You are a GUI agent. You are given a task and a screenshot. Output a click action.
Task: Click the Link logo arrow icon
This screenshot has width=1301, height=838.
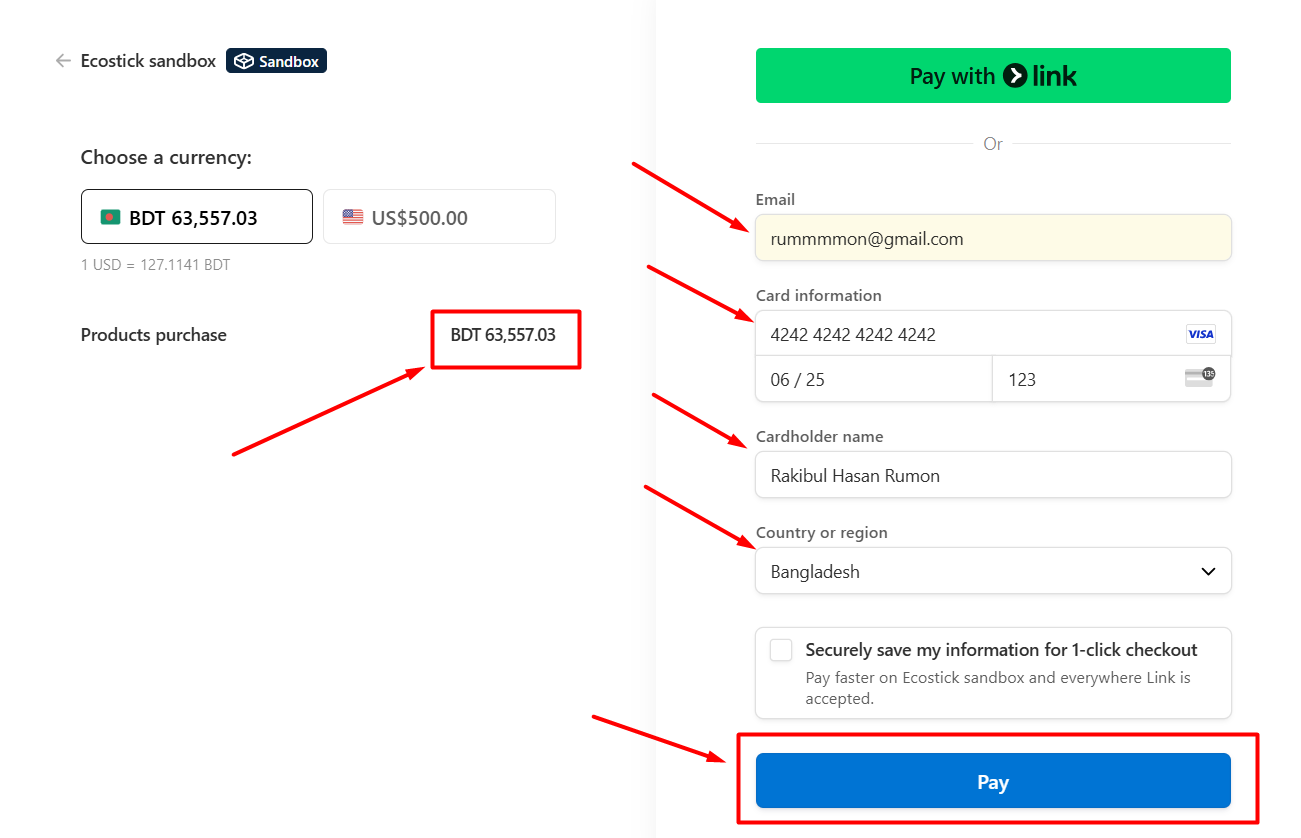click(x=1014, y=75)
